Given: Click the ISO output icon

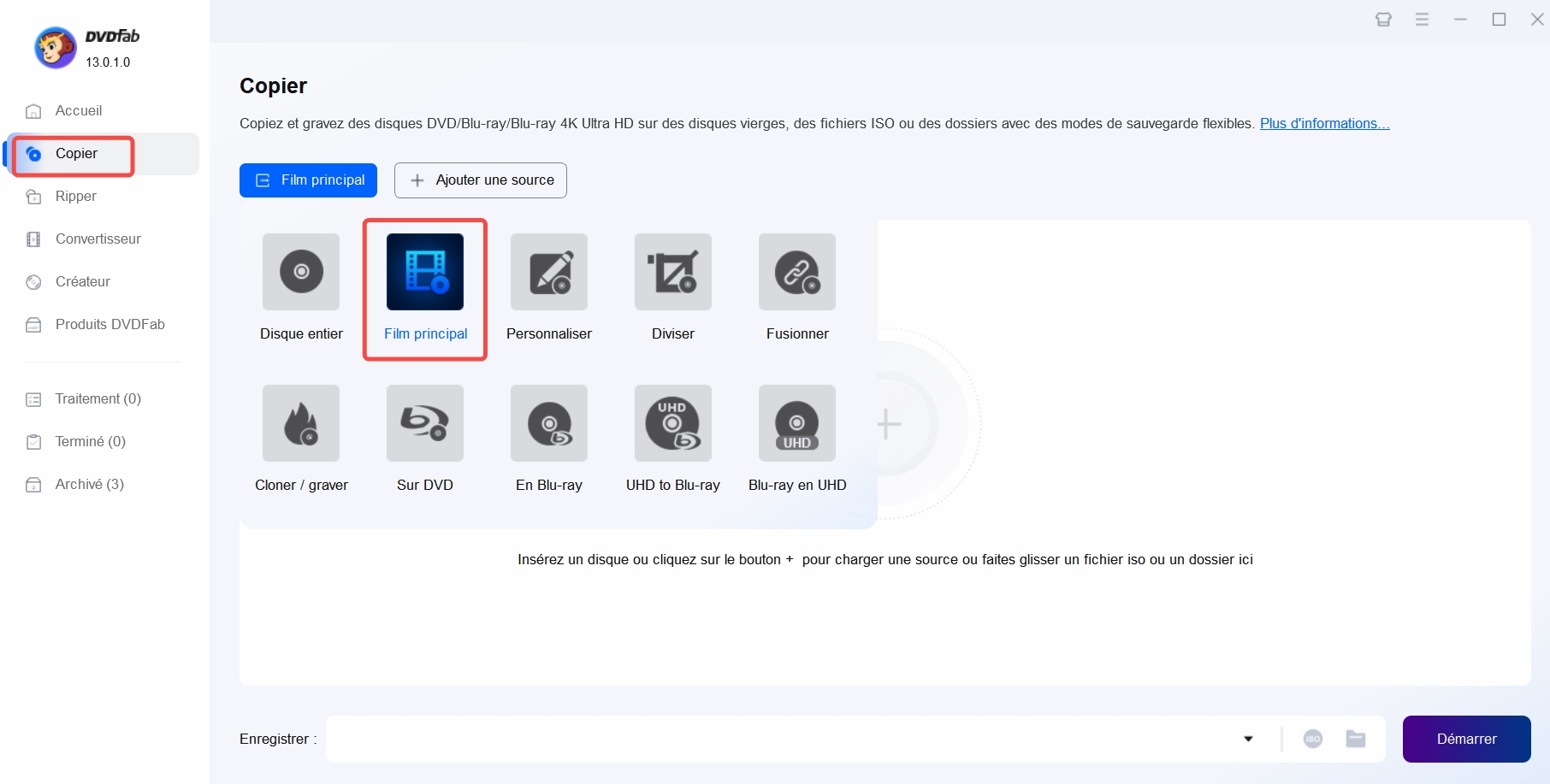Looking at the screenshot, I should (x=1313, y=739).
